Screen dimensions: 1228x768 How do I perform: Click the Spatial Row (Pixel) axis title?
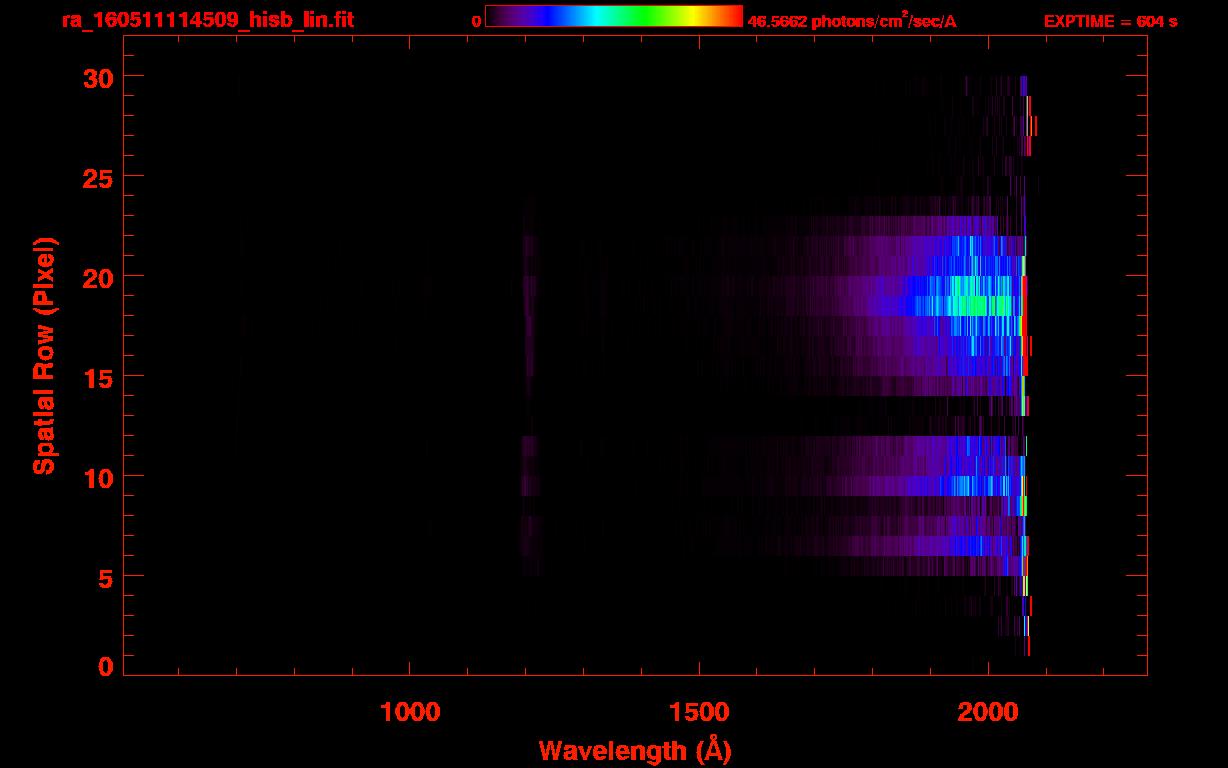44,355
